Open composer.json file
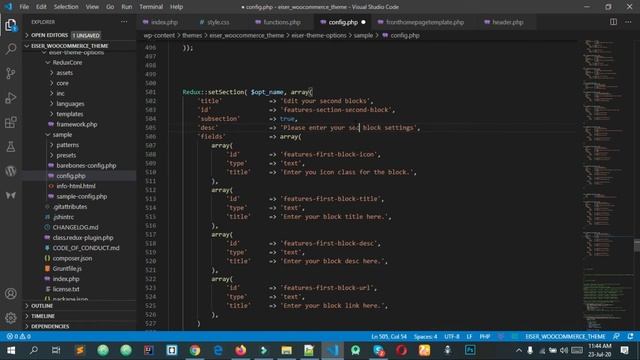 tap(72, 258)
